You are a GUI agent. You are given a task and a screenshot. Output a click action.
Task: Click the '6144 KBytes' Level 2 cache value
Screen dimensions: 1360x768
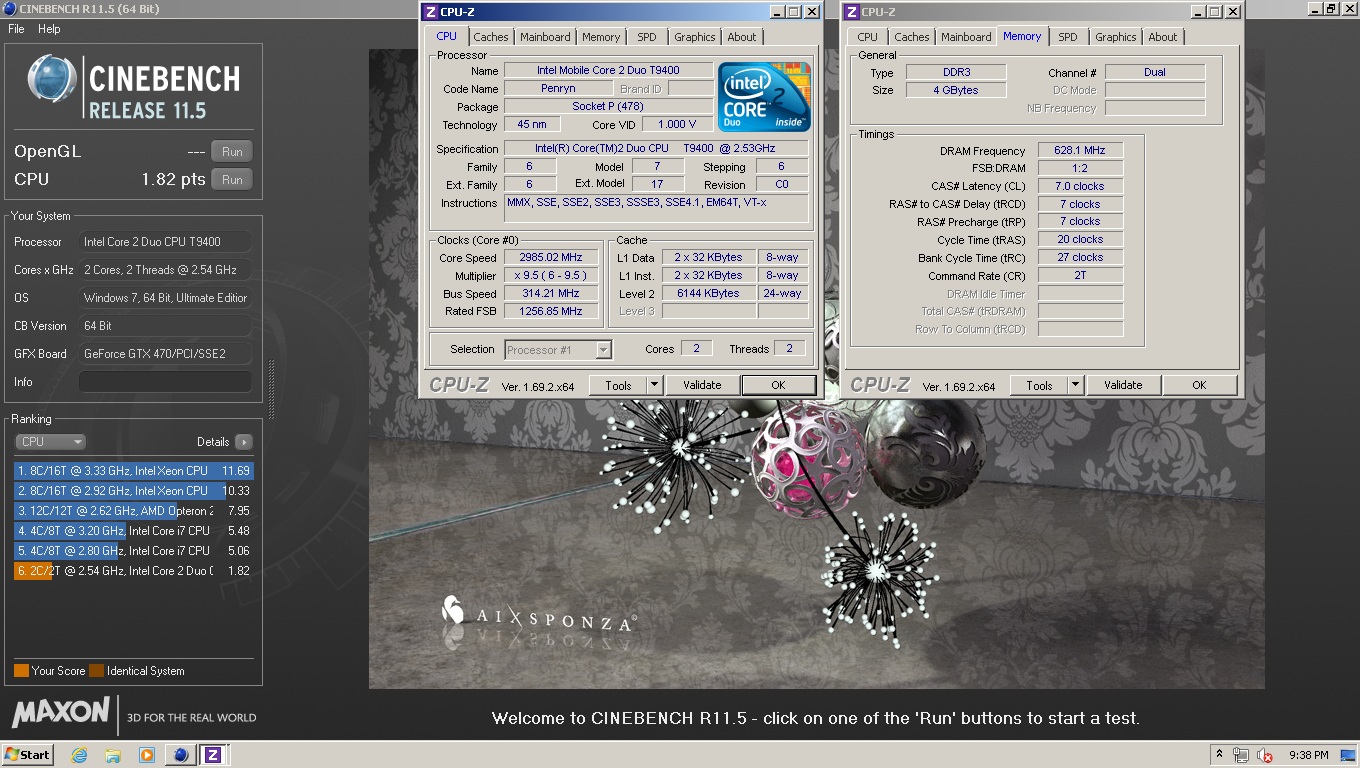coord(707,294)
